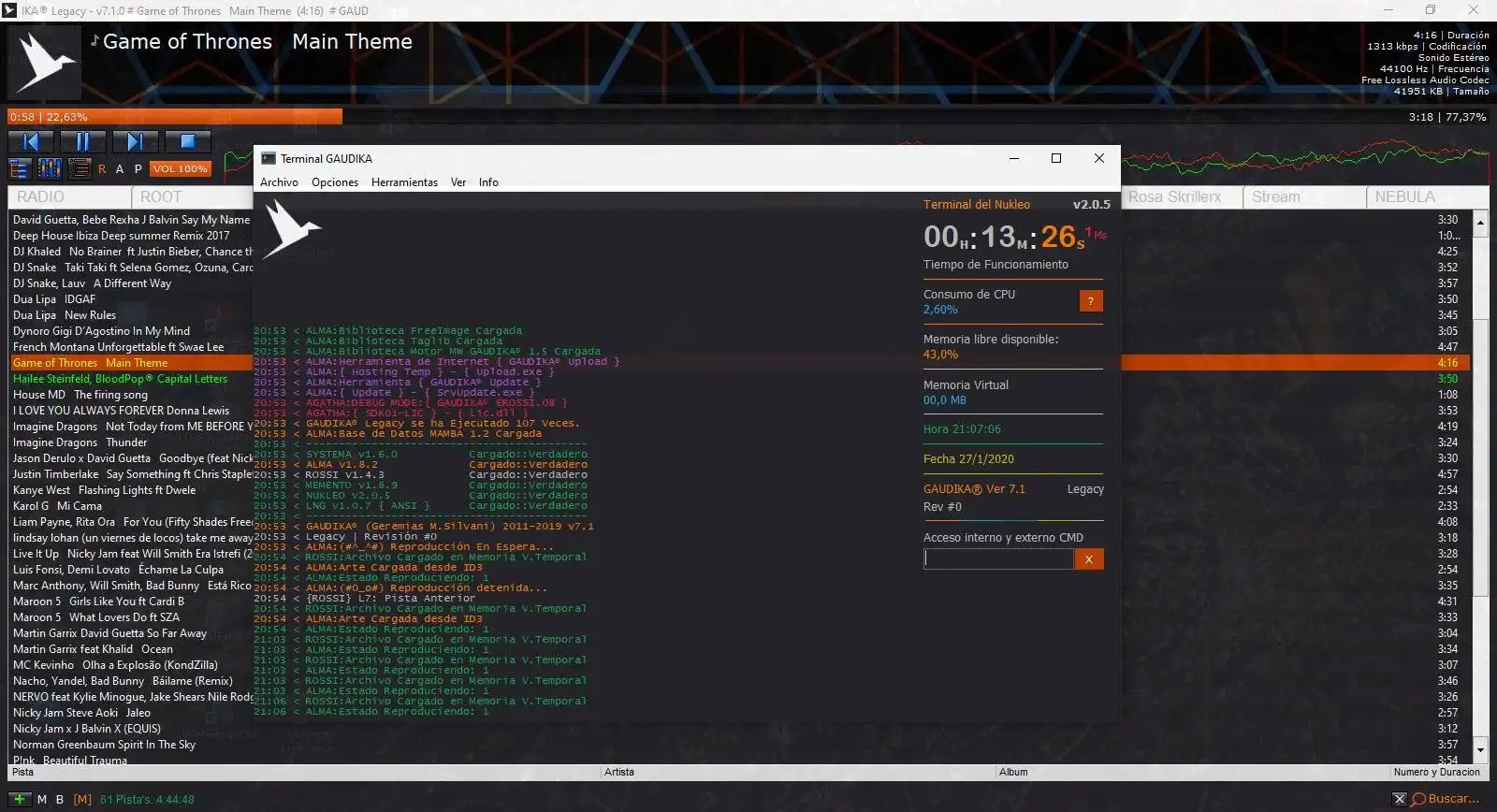Toggle the orange [M] mode indicator
The height and width of the screenshot is (812, 1497).
pos(82,800)
